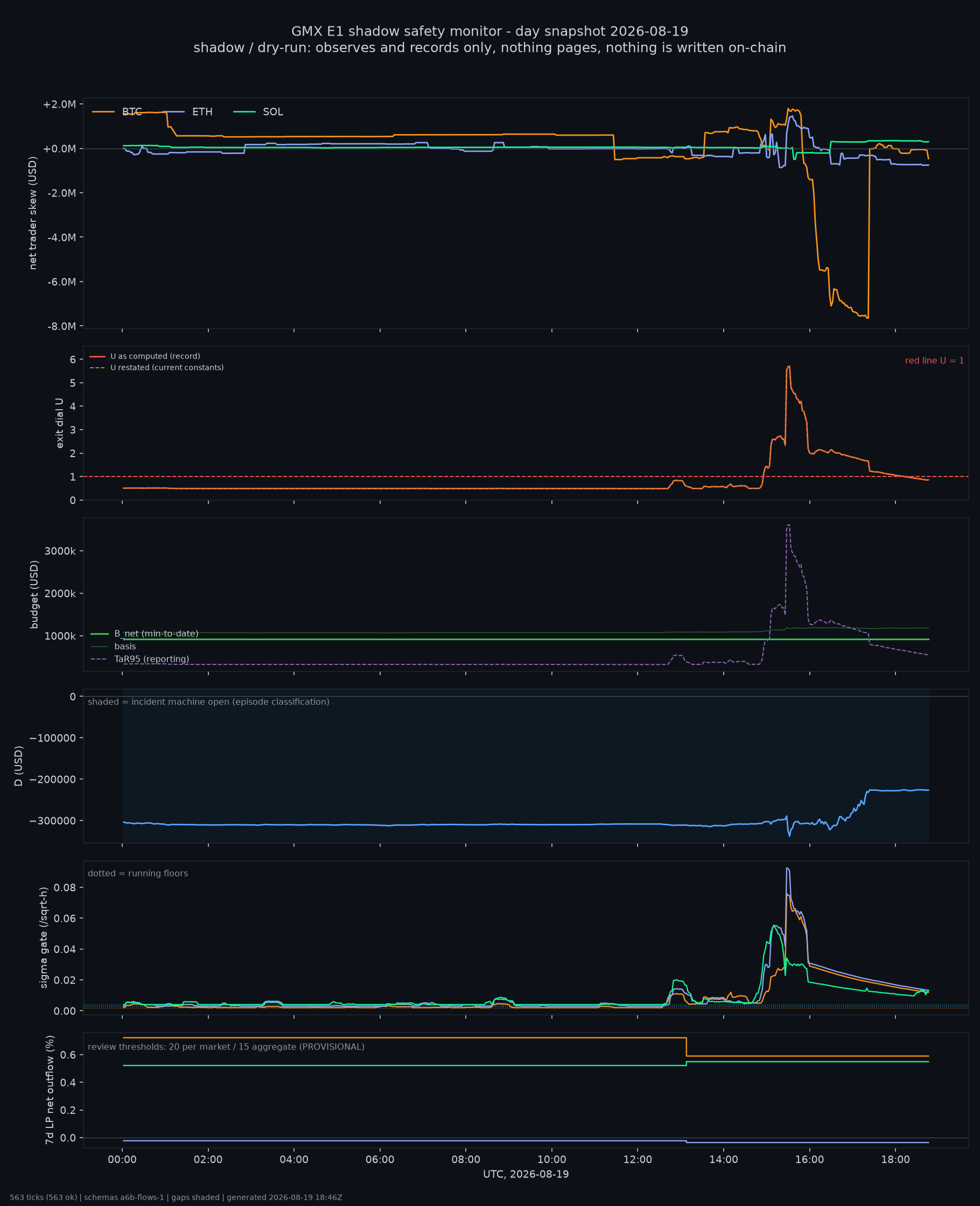This screenshot has width=980, height=1206.
Task: Click the 'sigma gate (/sqrt-h)' axis label
Action: (x=44, y=937)
